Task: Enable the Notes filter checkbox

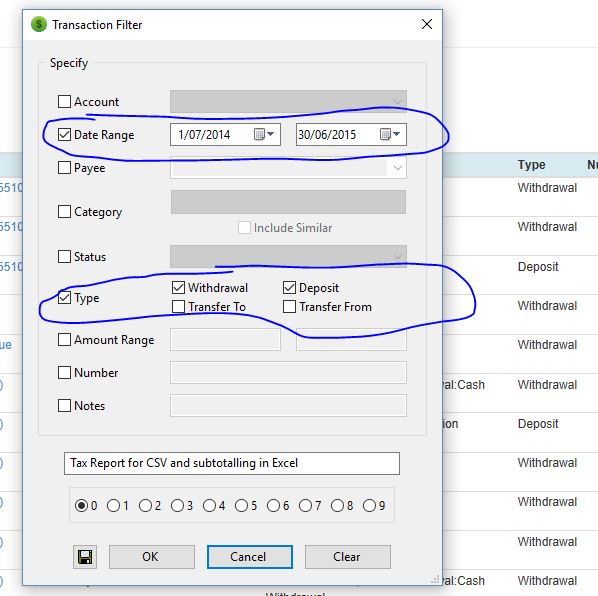Action: point(64,405)
